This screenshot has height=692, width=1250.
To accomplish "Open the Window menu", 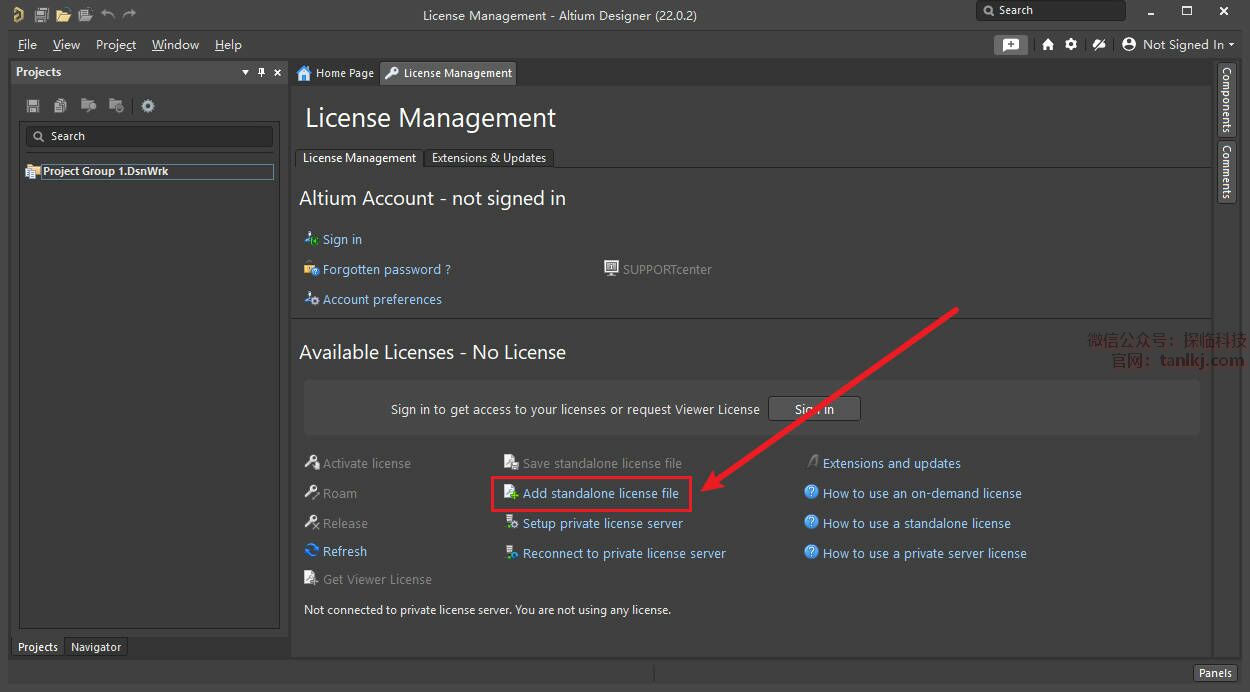I will [175, 45].
